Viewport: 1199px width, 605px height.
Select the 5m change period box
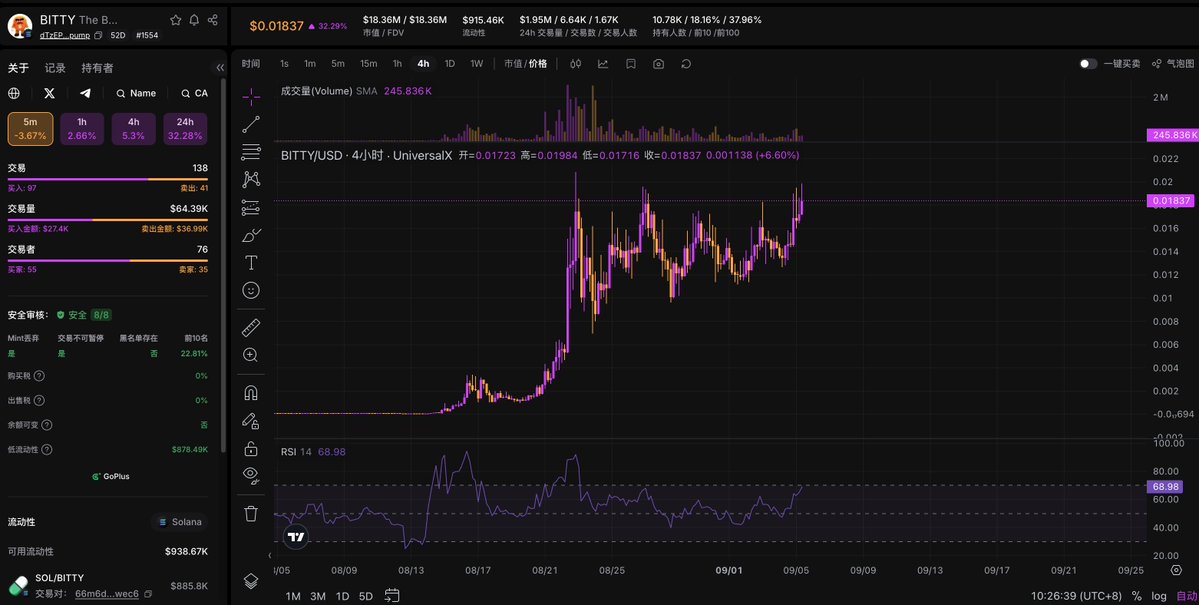[31, 129]
